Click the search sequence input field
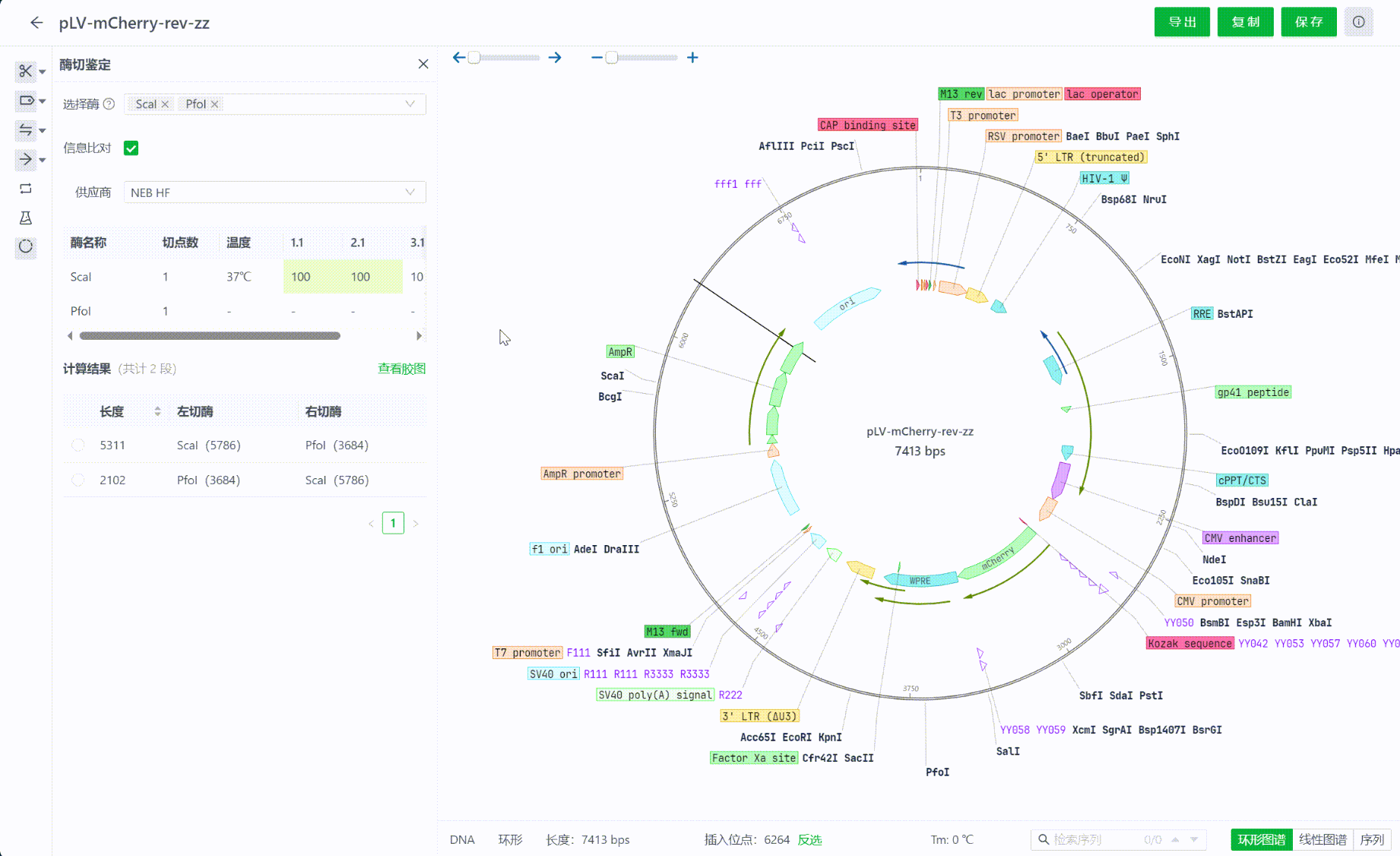This screenshot has height=856, width=1400. point(1094,839)
